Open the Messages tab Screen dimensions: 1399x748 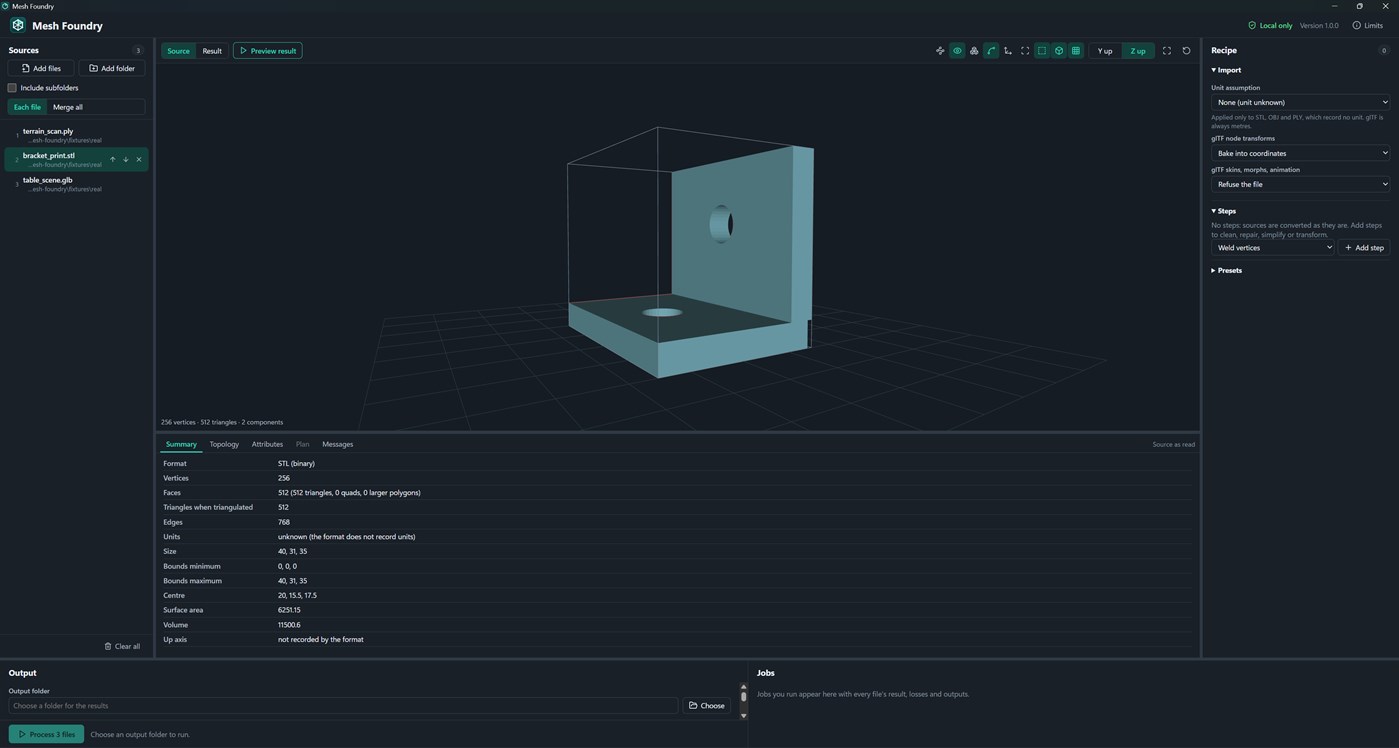tap(337, 444)
